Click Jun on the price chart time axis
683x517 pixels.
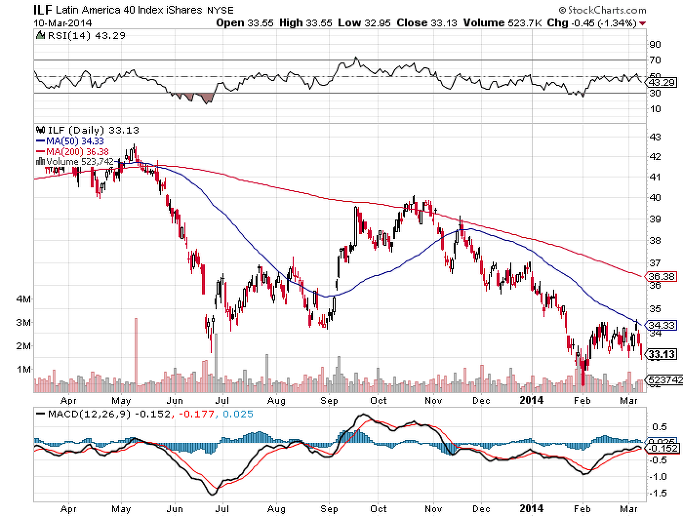pyautogui.click(x=175, y=400)
